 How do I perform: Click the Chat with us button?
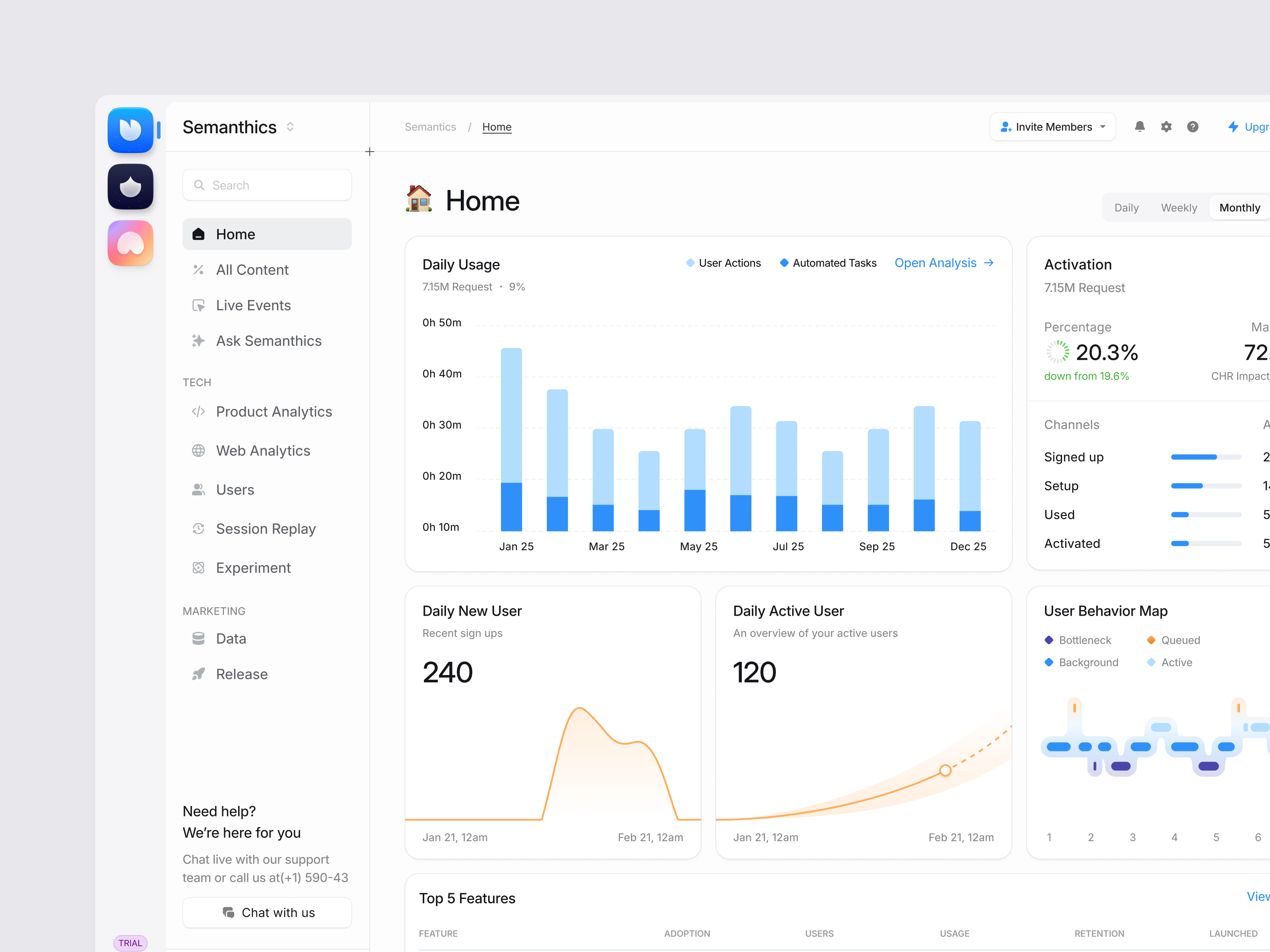pyautogui.click(x=267, y=912)
